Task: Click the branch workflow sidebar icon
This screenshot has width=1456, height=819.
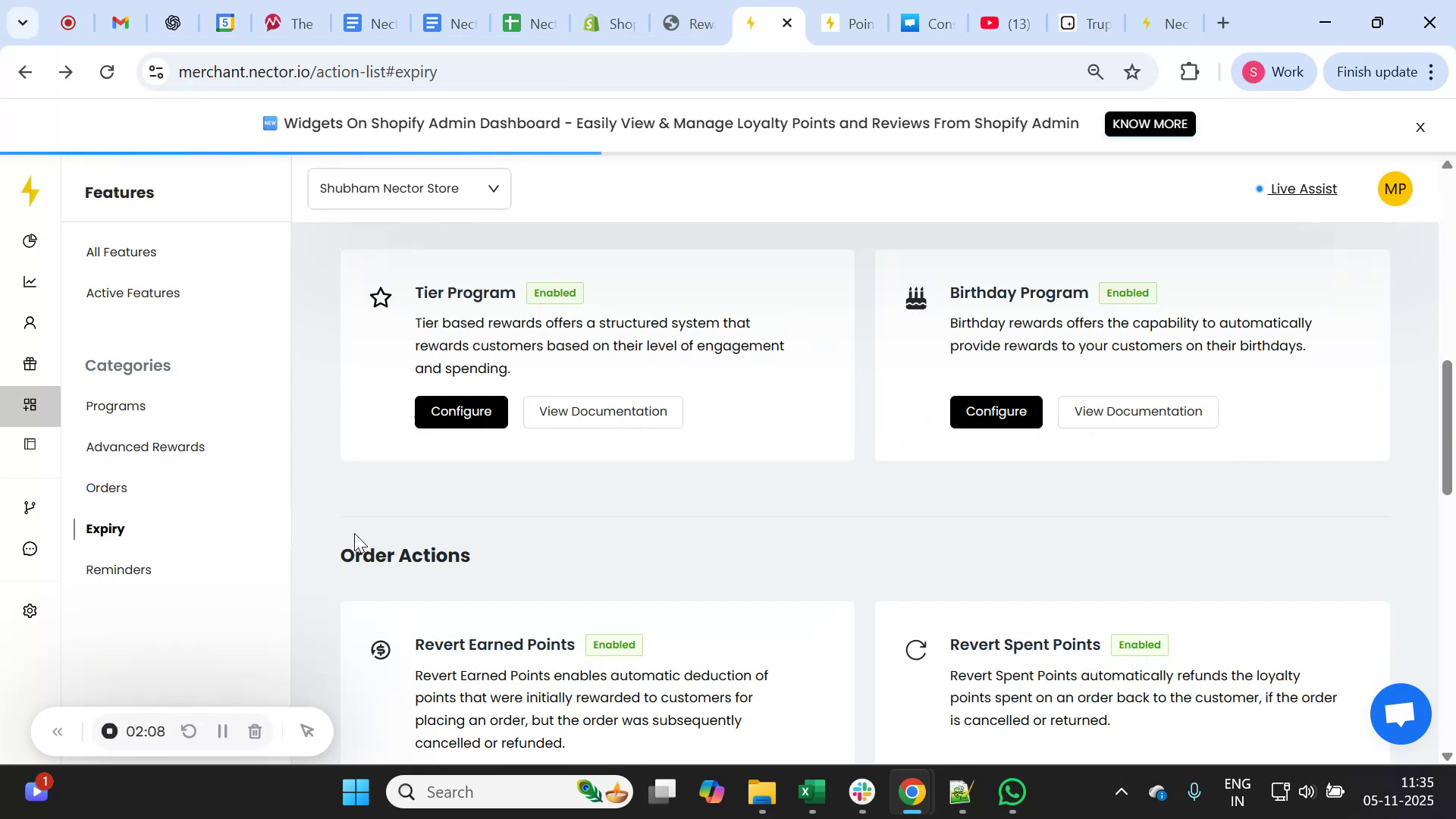Action: coord(30,507)
